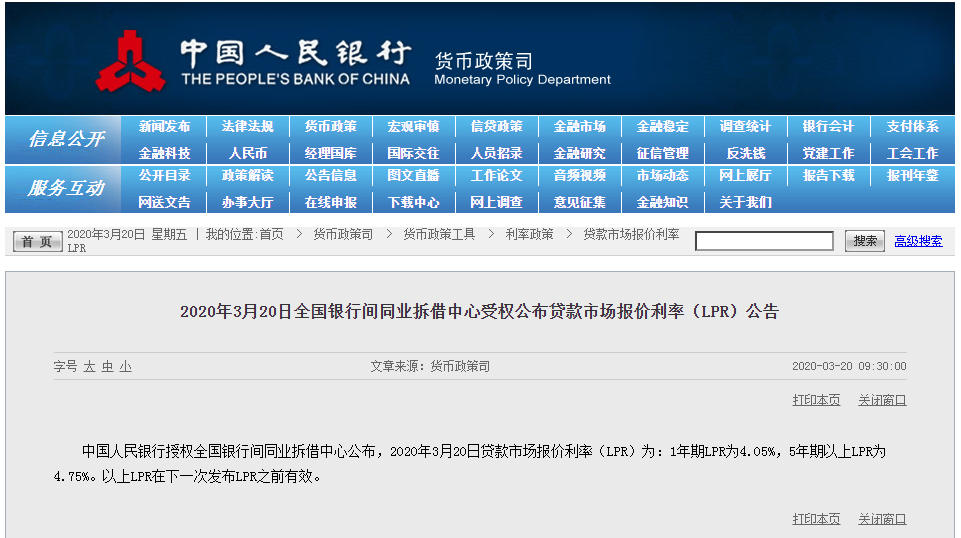961x538 pixels.
Task: Go to the 金融市场 menu section
Action: 579,127
